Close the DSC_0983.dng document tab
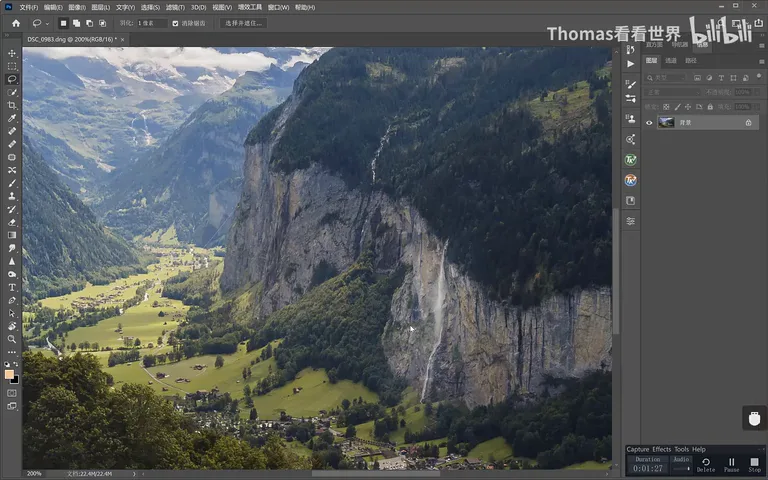The height and width of the screenshot is (480, 768). (x=122, y=40)
